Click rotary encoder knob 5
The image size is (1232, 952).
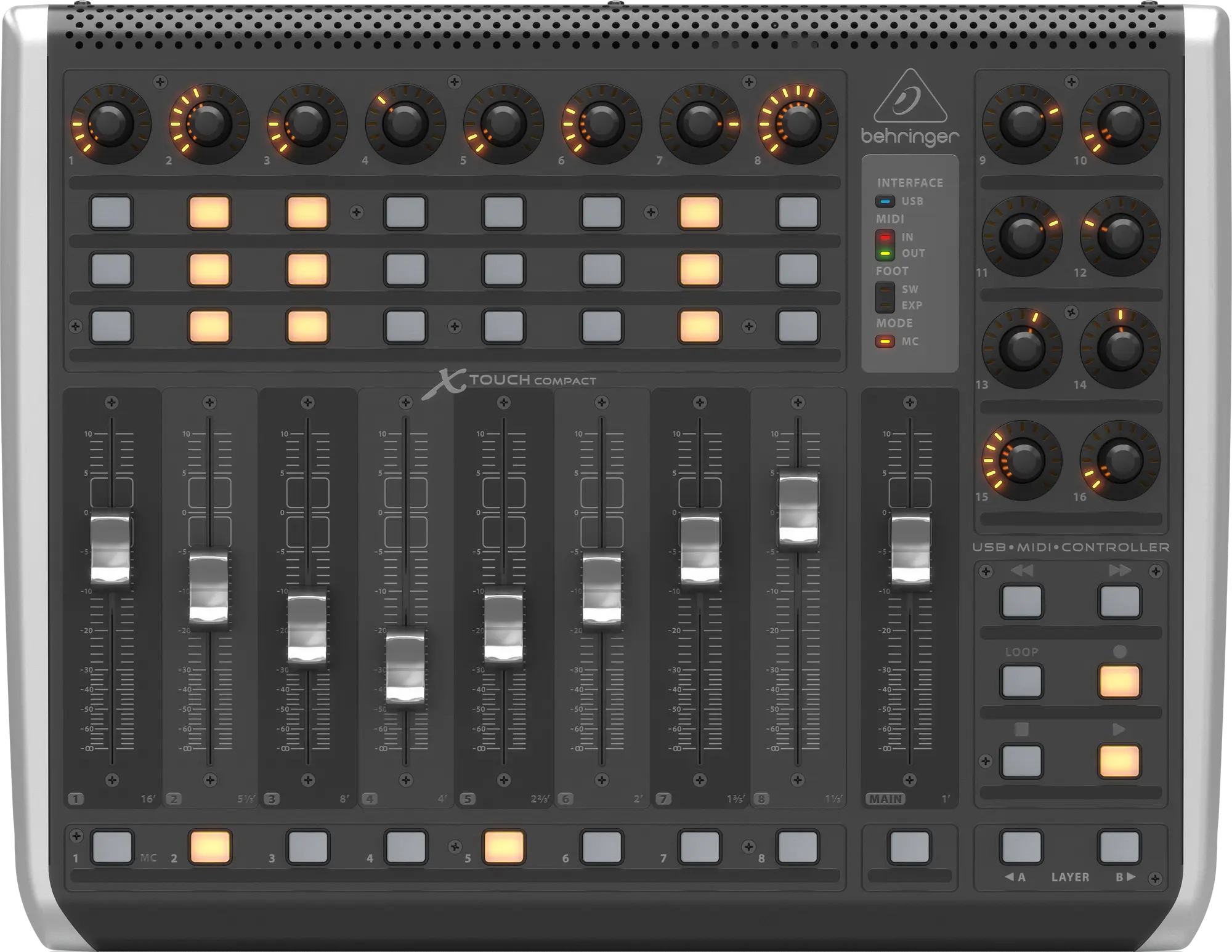click(503, 124)
